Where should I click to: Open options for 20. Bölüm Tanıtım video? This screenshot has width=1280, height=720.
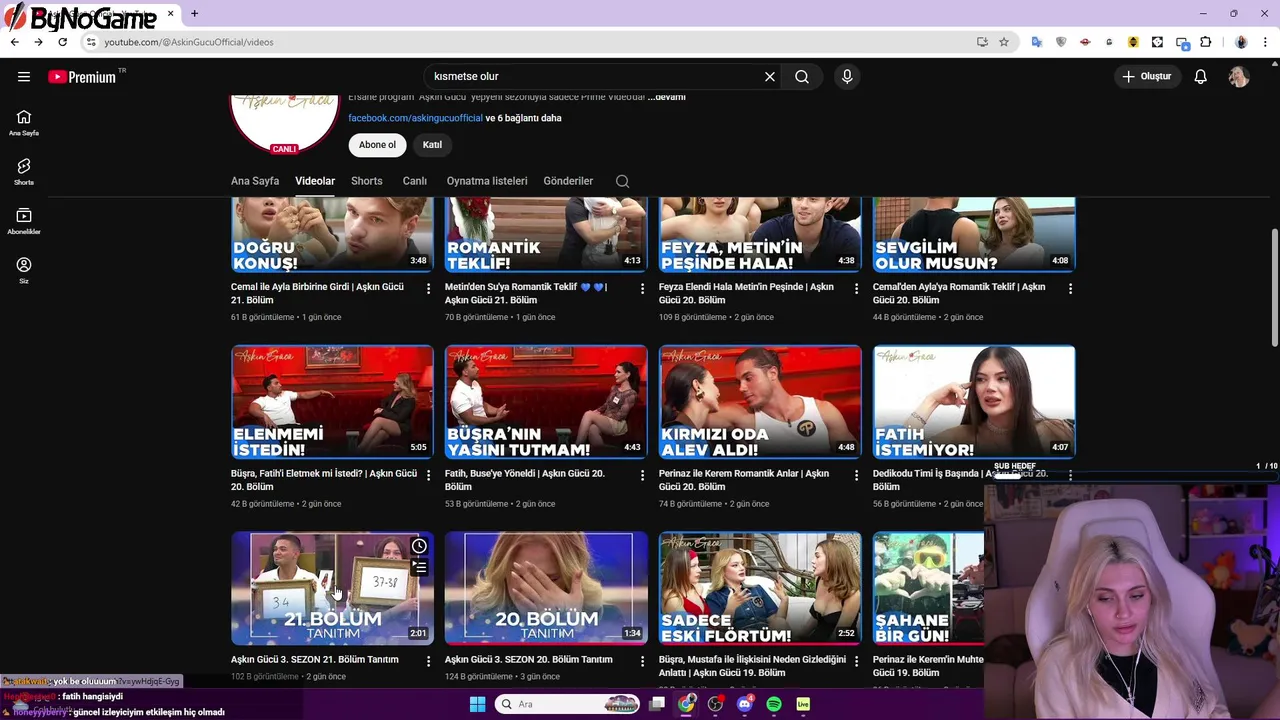point(642,661)
